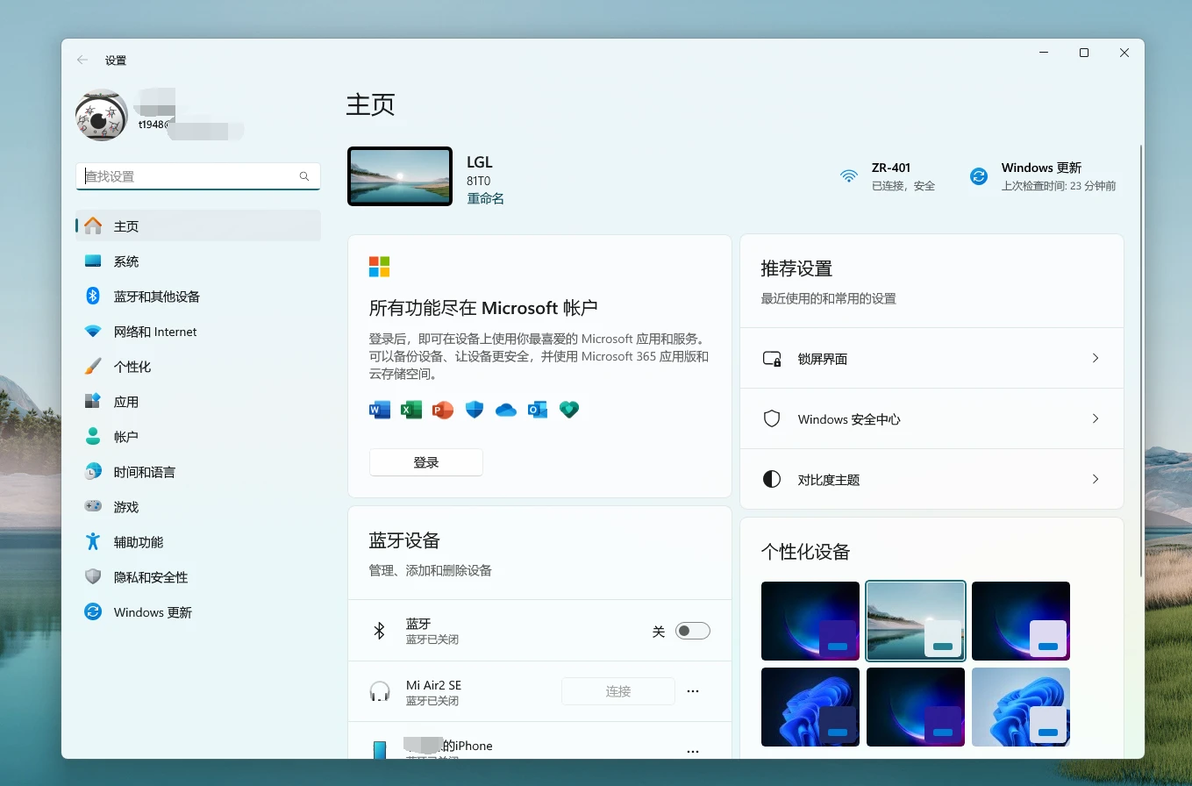The image size is (1192, 786).
Task: Toggle the 蓝牙 switch on
Action: tap(693, 631)
